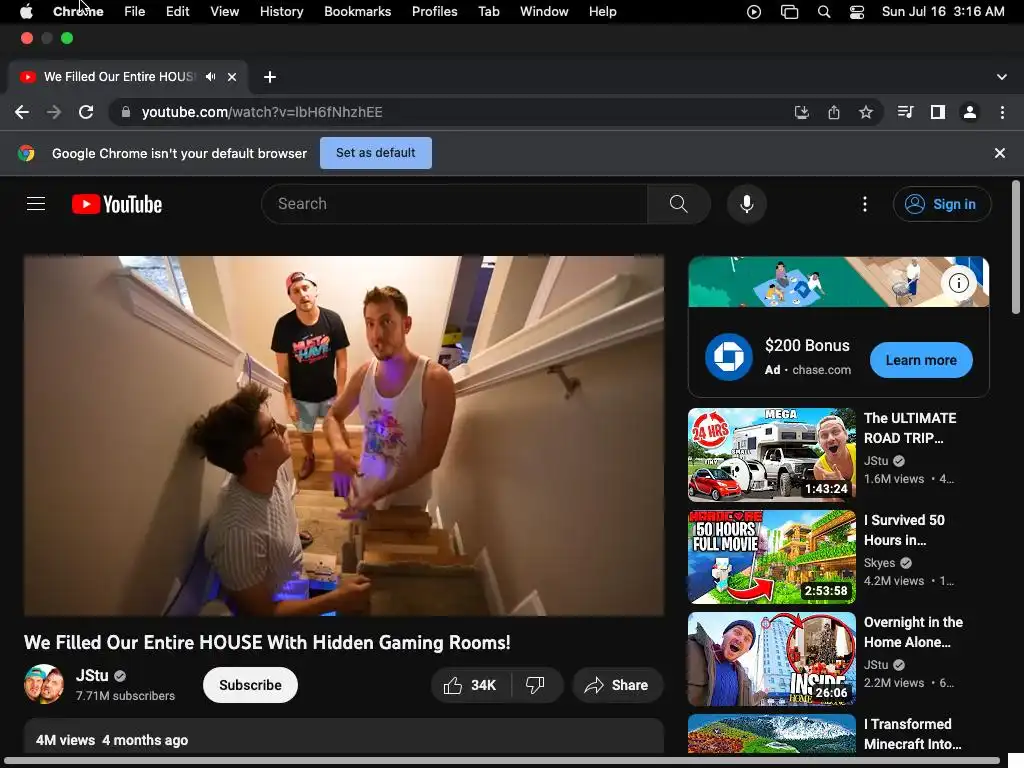Open Stage Manager windows icon in menu bar
Viewport: 1024px width, 768px height.
[x=789, y=12]
